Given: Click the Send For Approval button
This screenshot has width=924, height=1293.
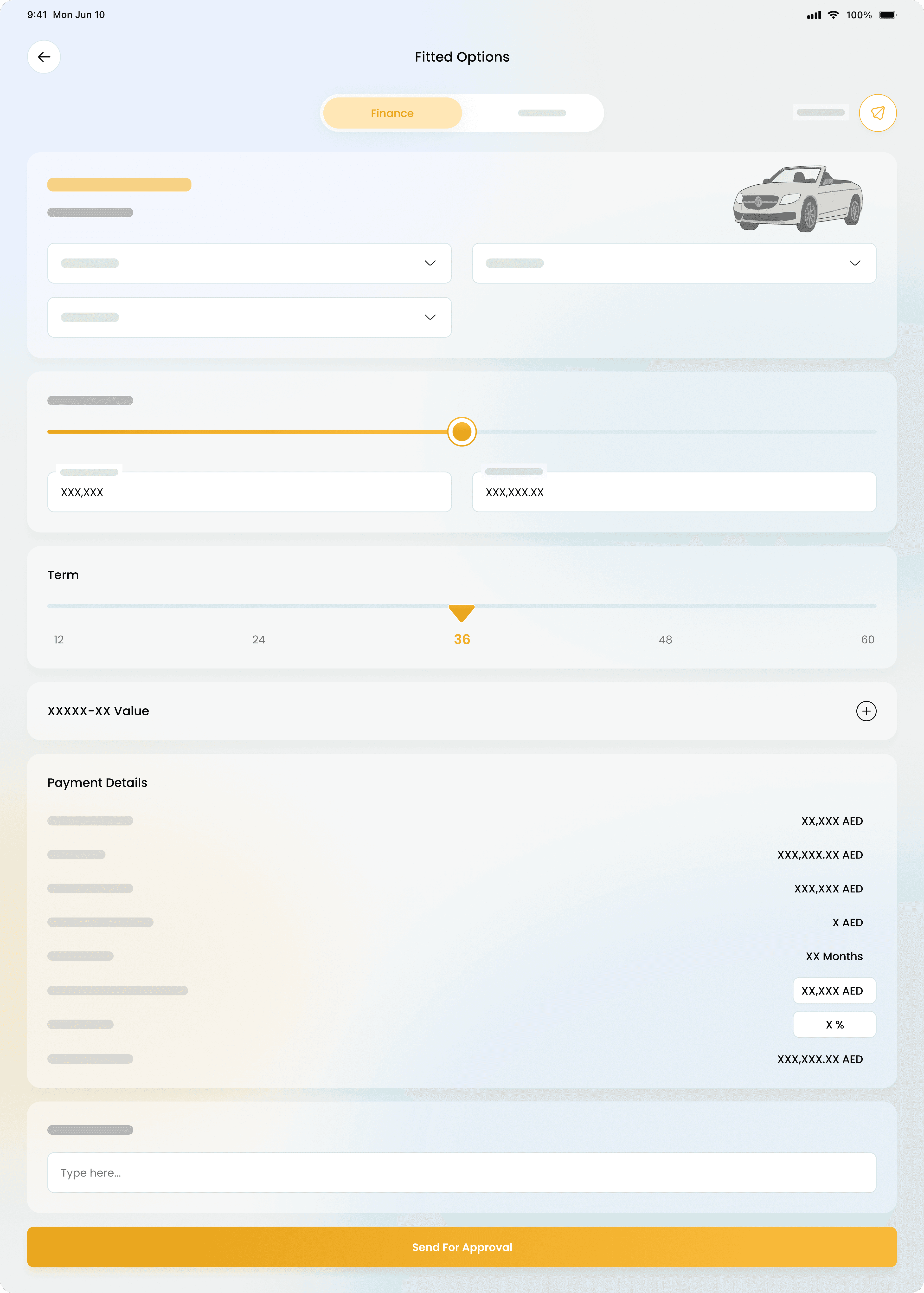Looking at the screenshot, I should point(462,1247).
